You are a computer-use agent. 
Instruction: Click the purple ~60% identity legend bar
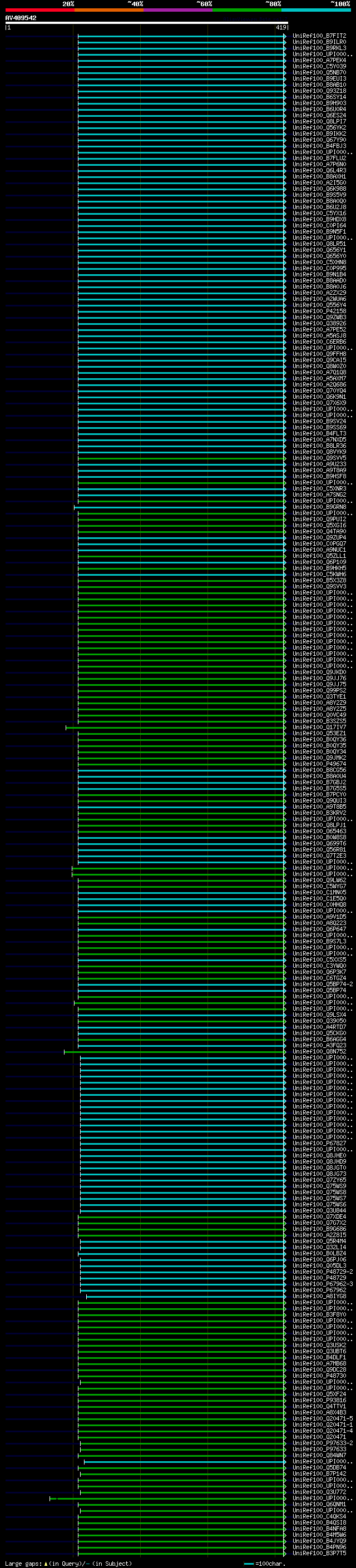point(177,10)
